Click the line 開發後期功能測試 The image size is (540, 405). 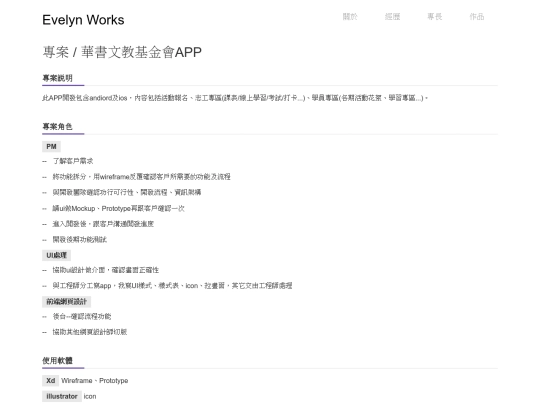pos(80,239)
